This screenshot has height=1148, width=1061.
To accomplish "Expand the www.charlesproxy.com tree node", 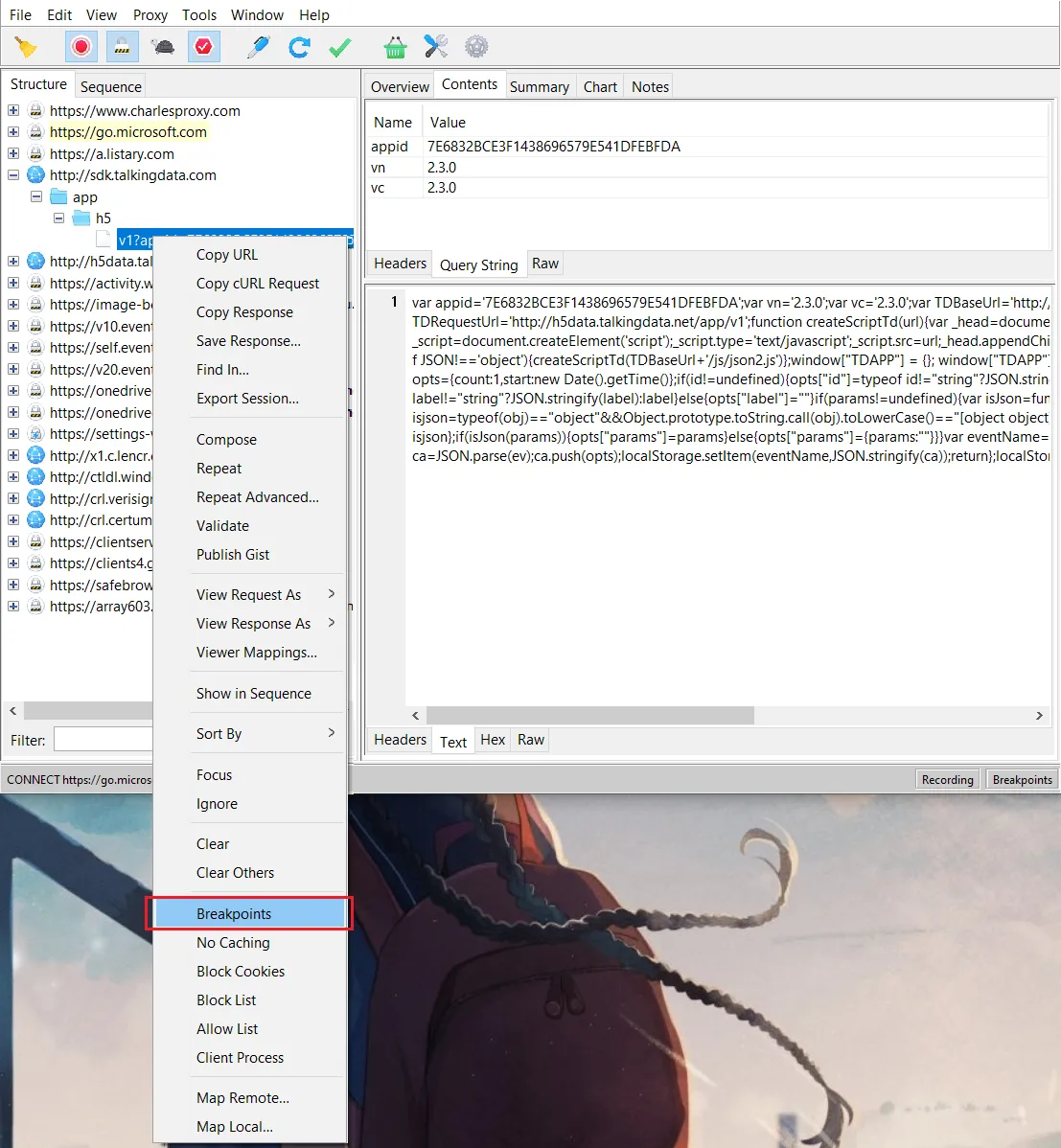I will tap(13, 110).
